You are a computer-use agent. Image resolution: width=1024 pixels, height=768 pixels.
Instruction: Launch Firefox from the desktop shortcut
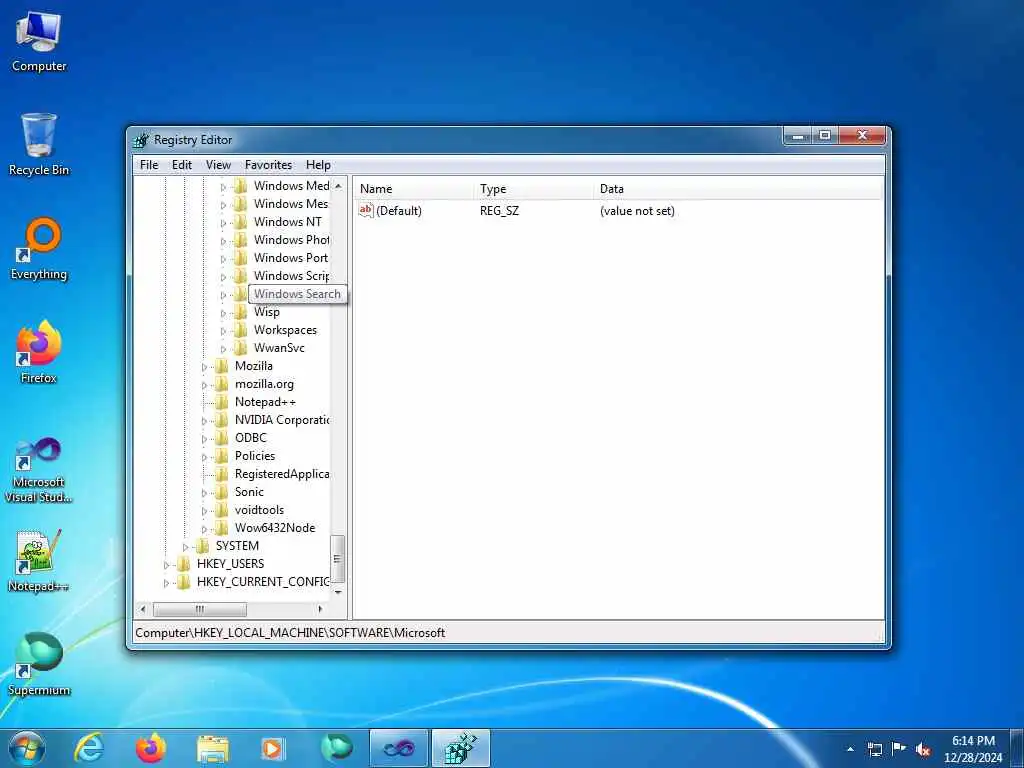click(39, 352)
